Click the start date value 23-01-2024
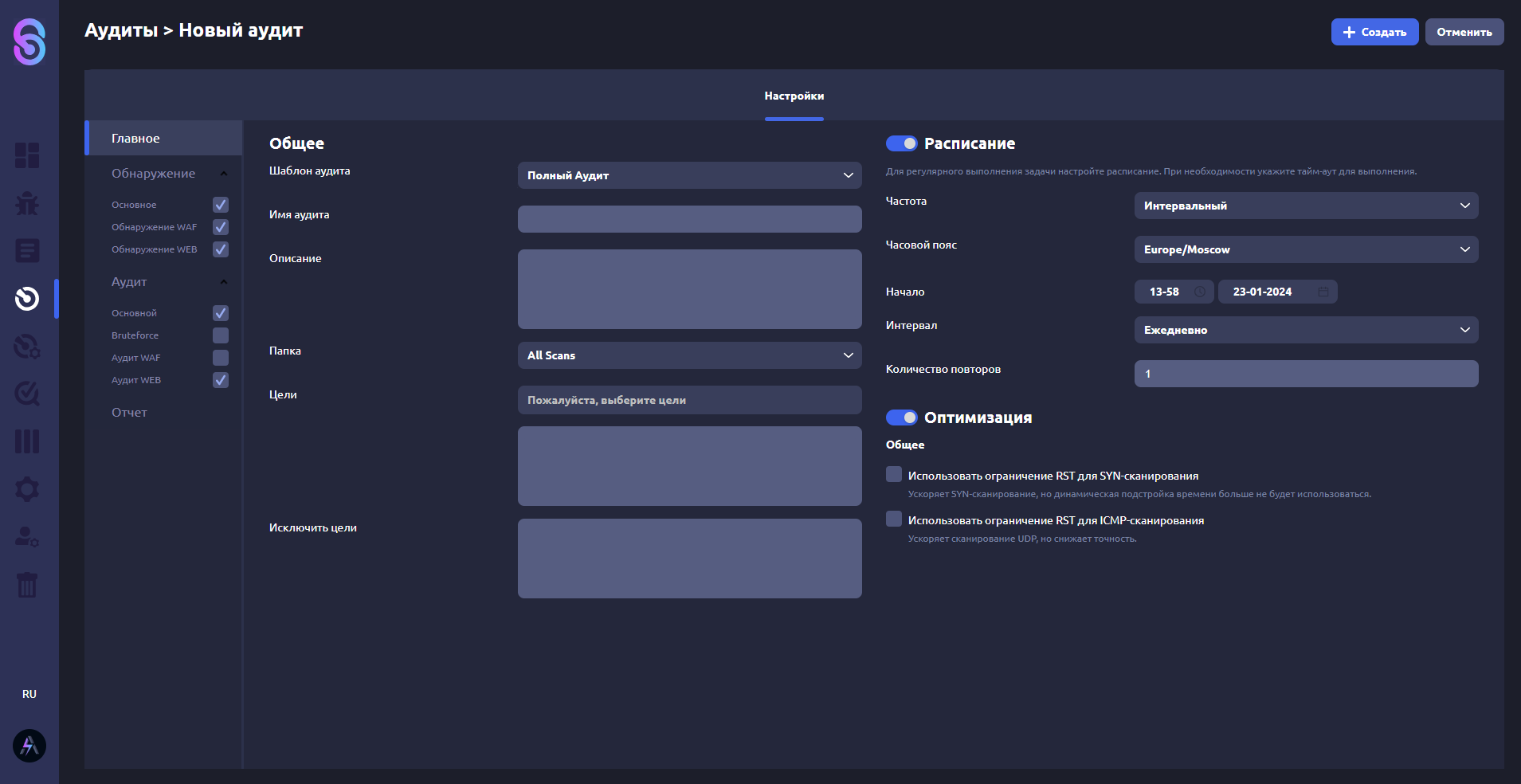 point(1262,292)
